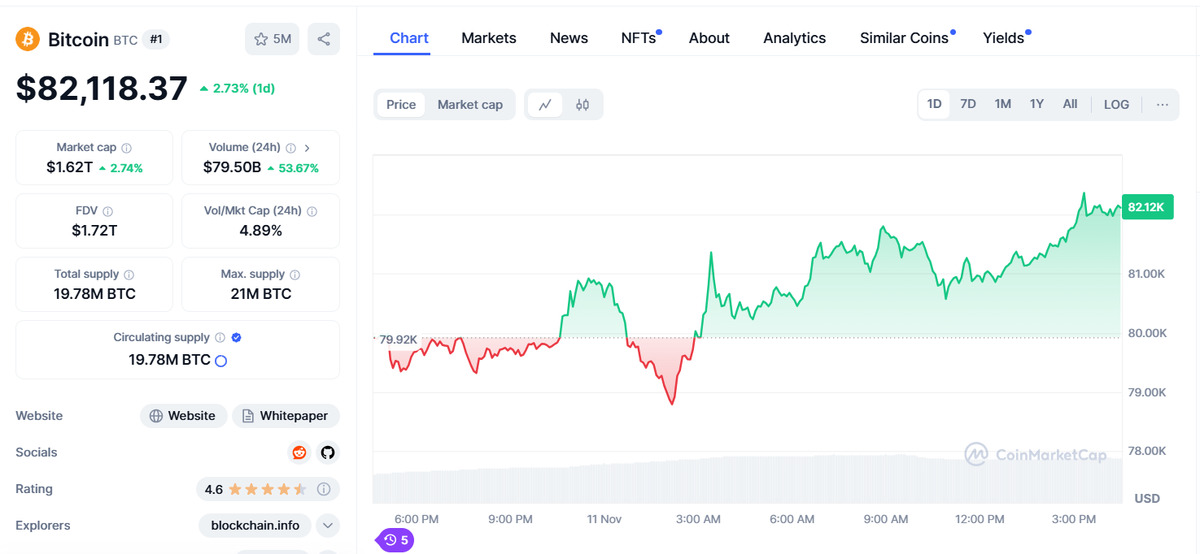The image size is (1200, 554).
Task: Click the circulating supply progress circle
Action: coord(221,360)
